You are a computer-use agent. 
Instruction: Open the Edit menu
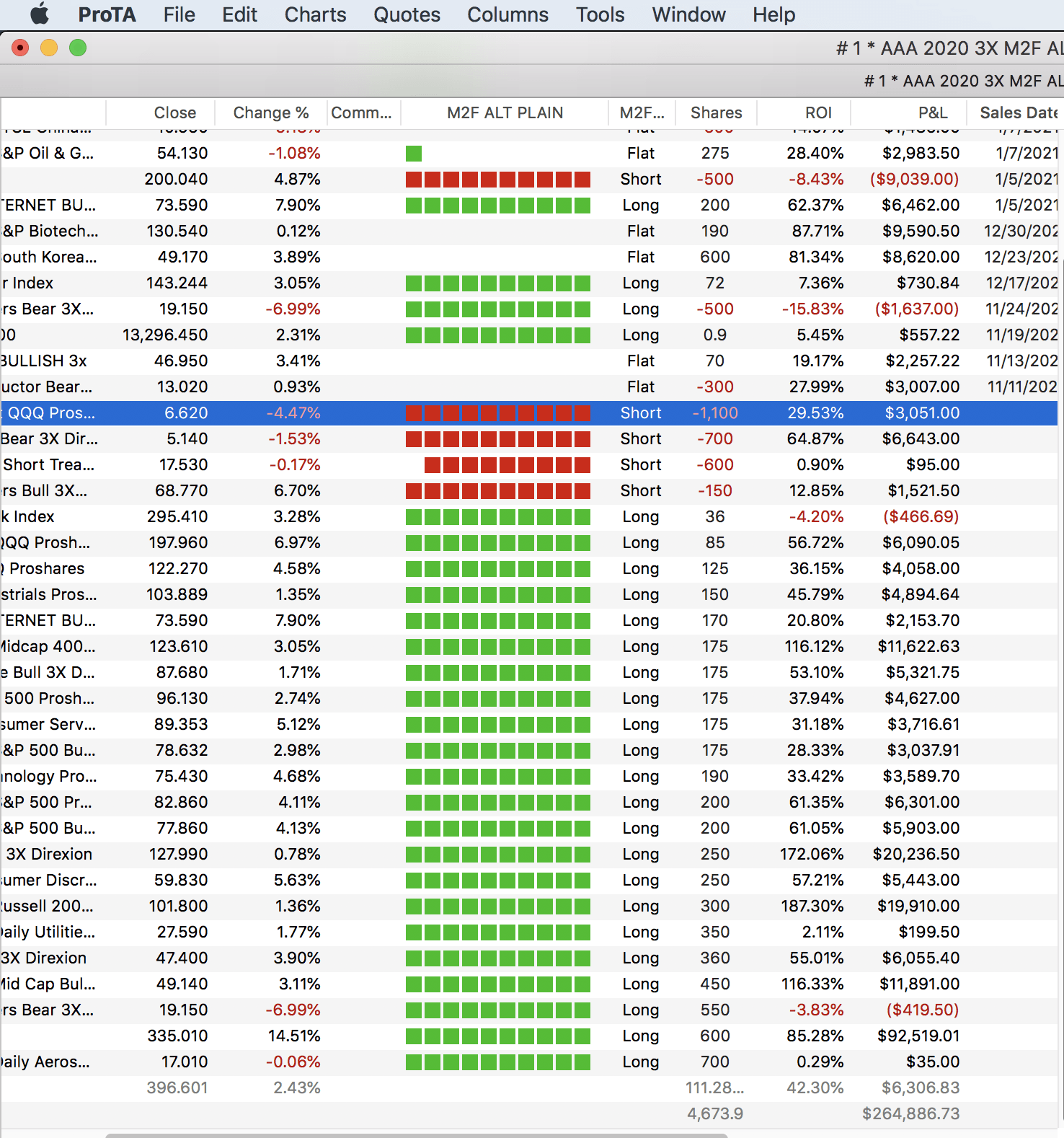click(239, 14)
